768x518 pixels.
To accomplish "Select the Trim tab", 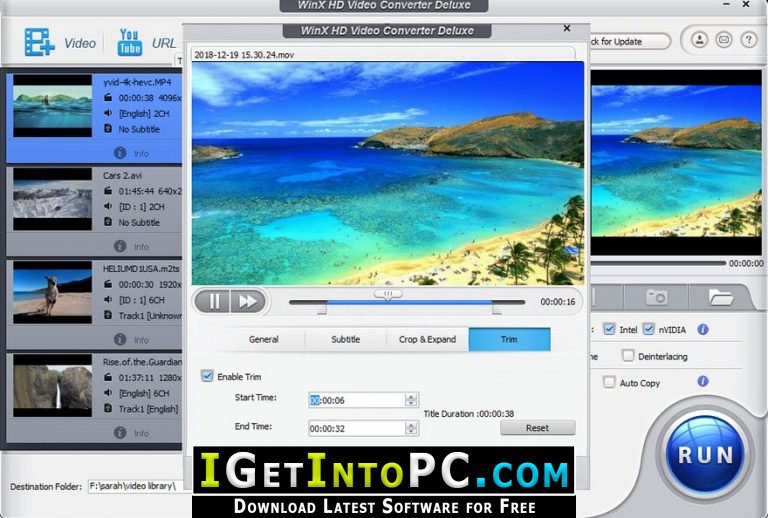I will 509,339.
